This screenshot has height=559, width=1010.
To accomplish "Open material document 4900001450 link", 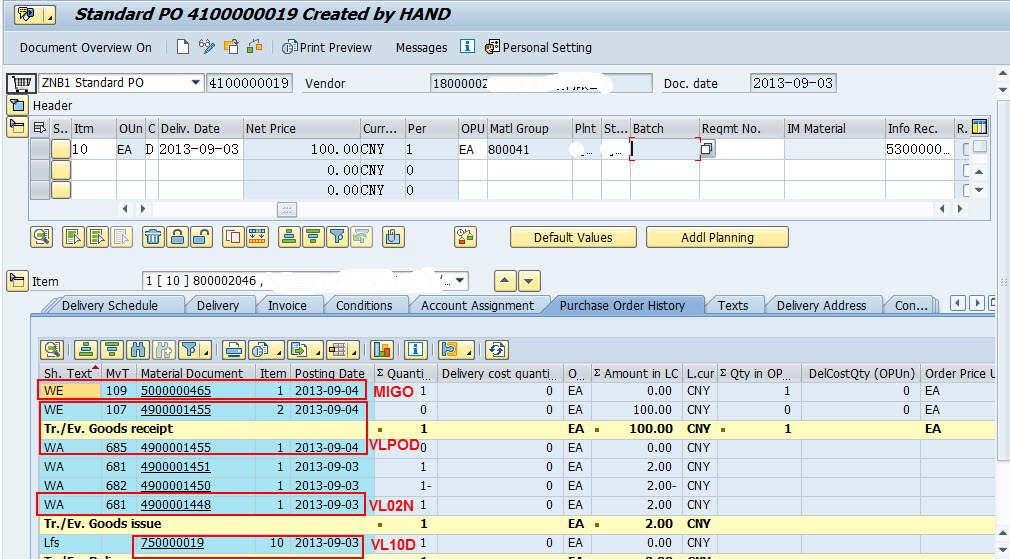I will pos(176,485).
